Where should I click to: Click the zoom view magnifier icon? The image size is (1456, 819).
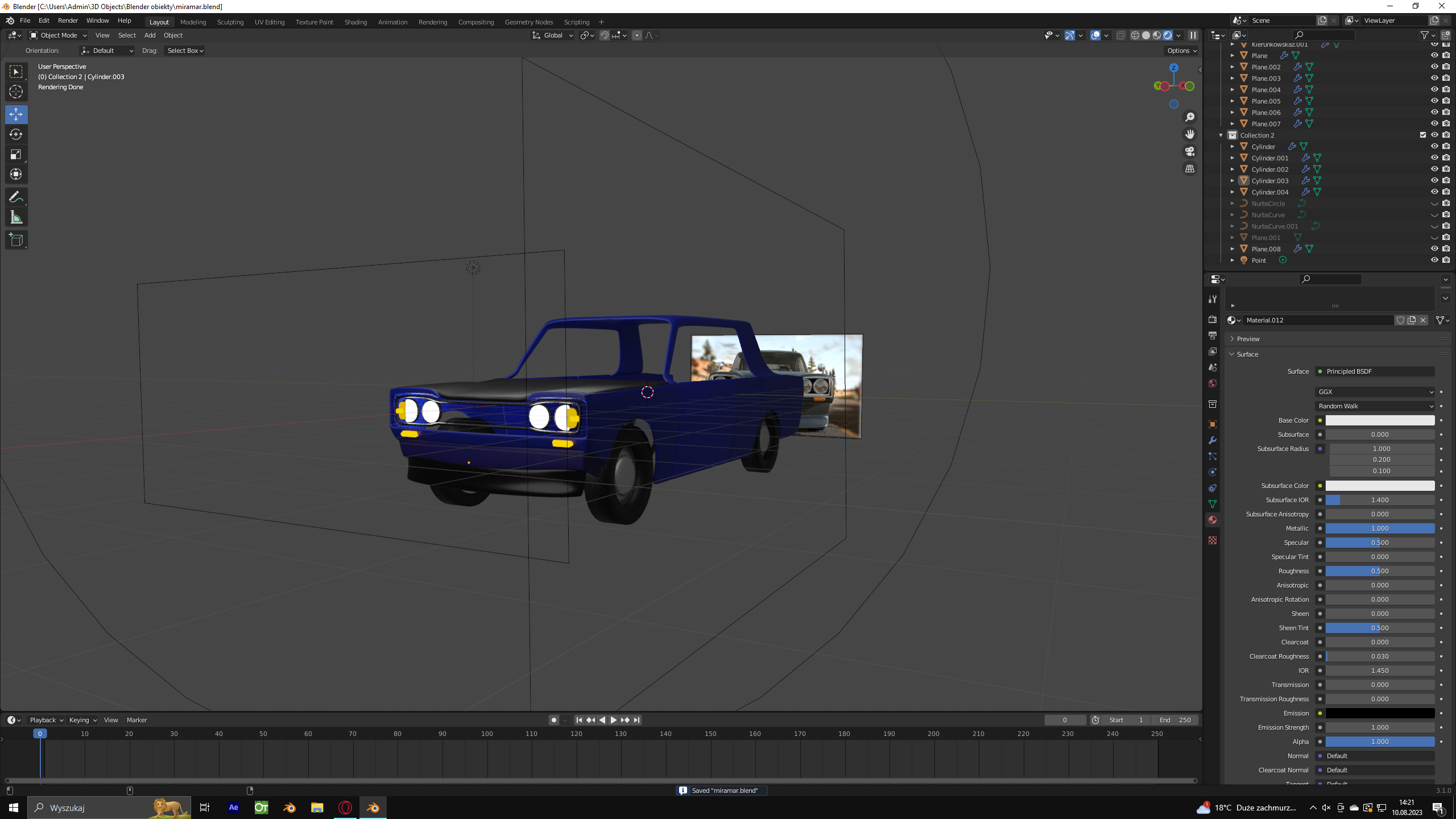(x=1190, y=117)
